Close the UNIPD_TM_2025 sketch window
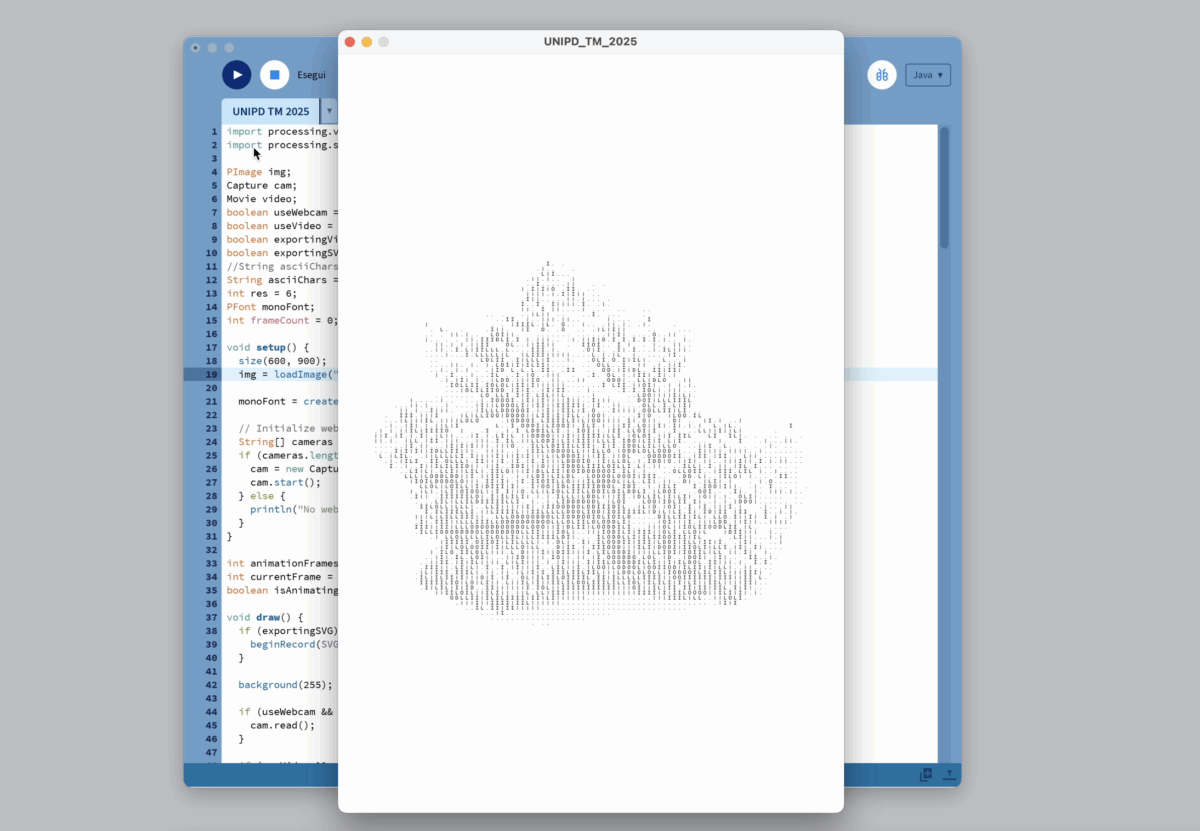The height and width of the screenshot is (831, 1200). click(x=350, y=42)
